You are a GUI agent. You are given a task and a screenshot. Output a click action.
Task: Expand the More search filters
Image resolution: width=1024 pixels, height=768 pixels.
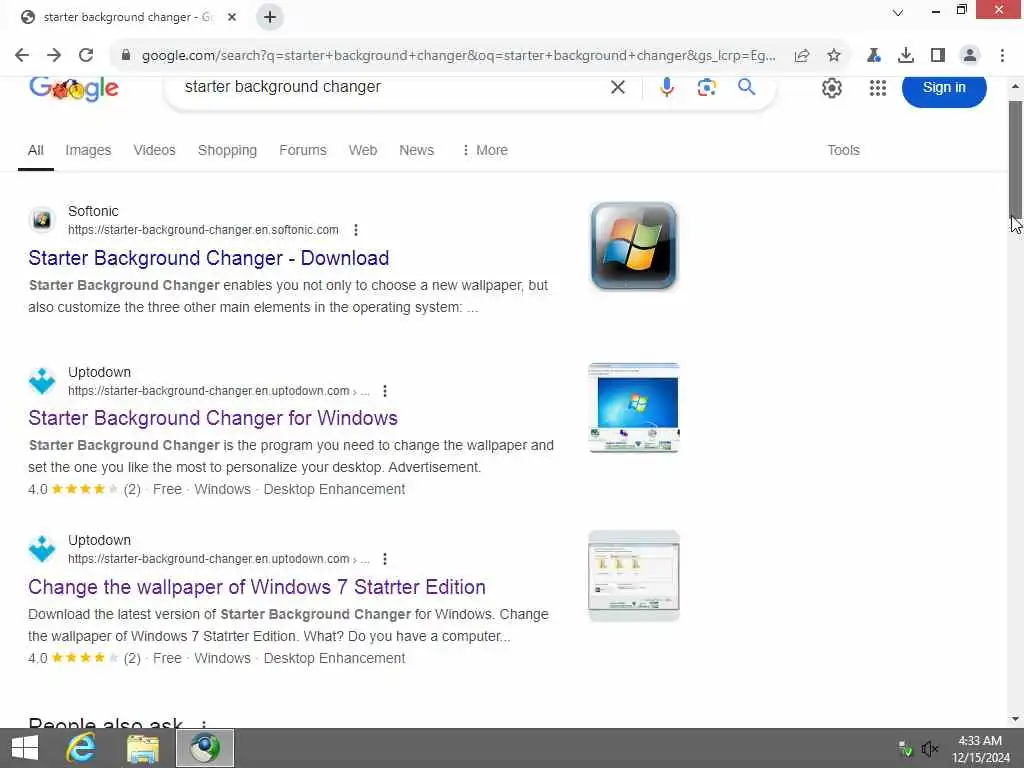click(485, 150)
